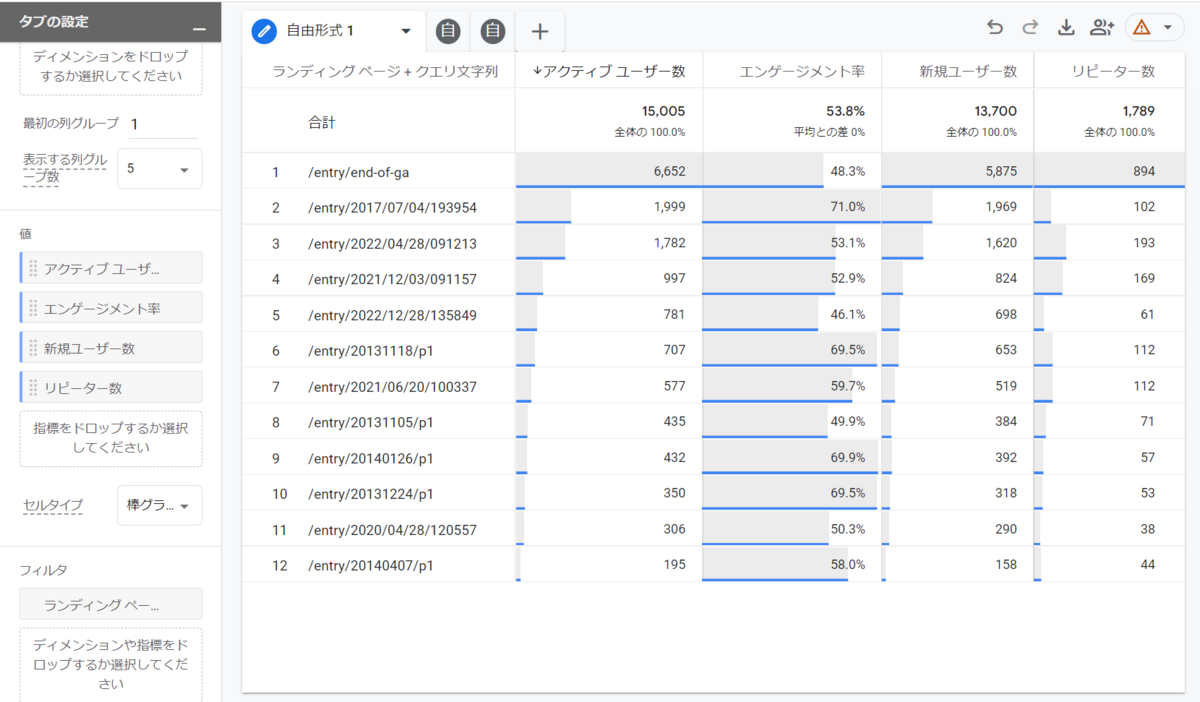Click the total 13,700 new users cell
Screen dimensions: 1200x702
click(958, 121)
